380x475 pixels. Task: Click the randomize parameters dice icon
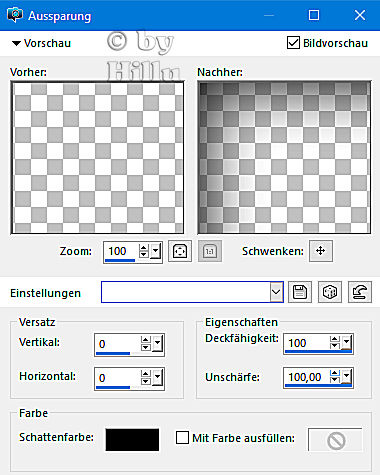coord(330,292)
